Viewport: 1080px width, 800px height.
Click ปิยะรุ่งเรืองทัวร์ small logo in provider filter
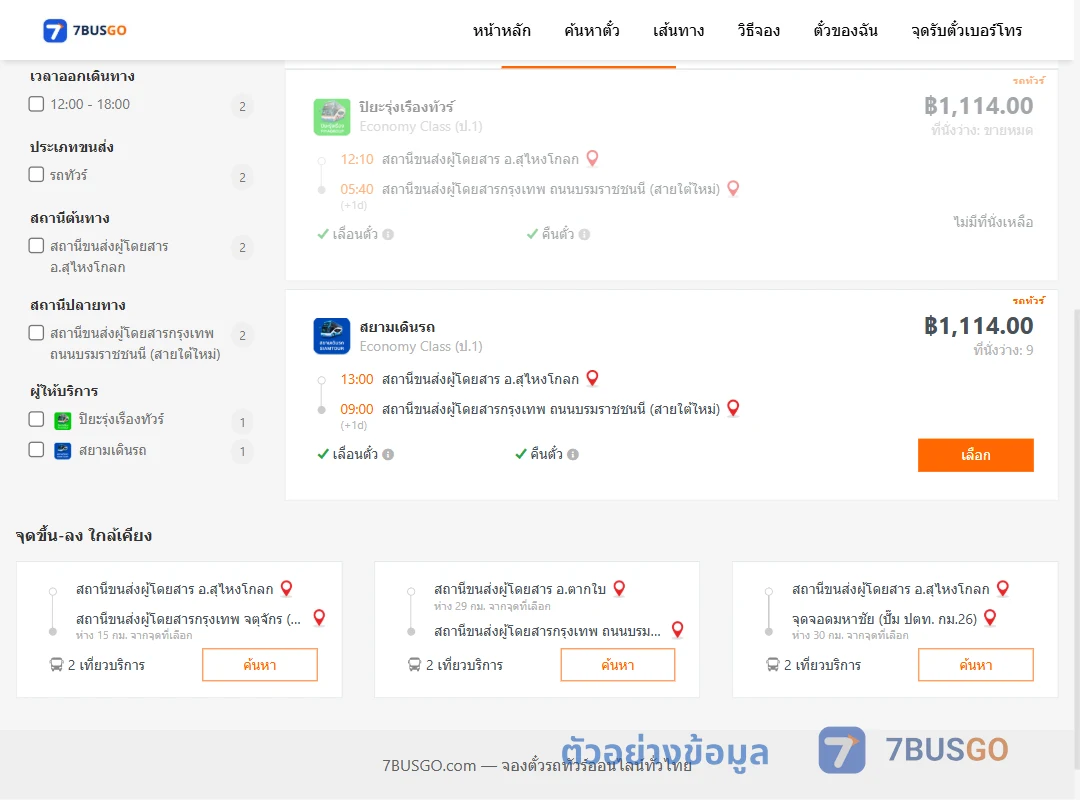click(63, 420)
